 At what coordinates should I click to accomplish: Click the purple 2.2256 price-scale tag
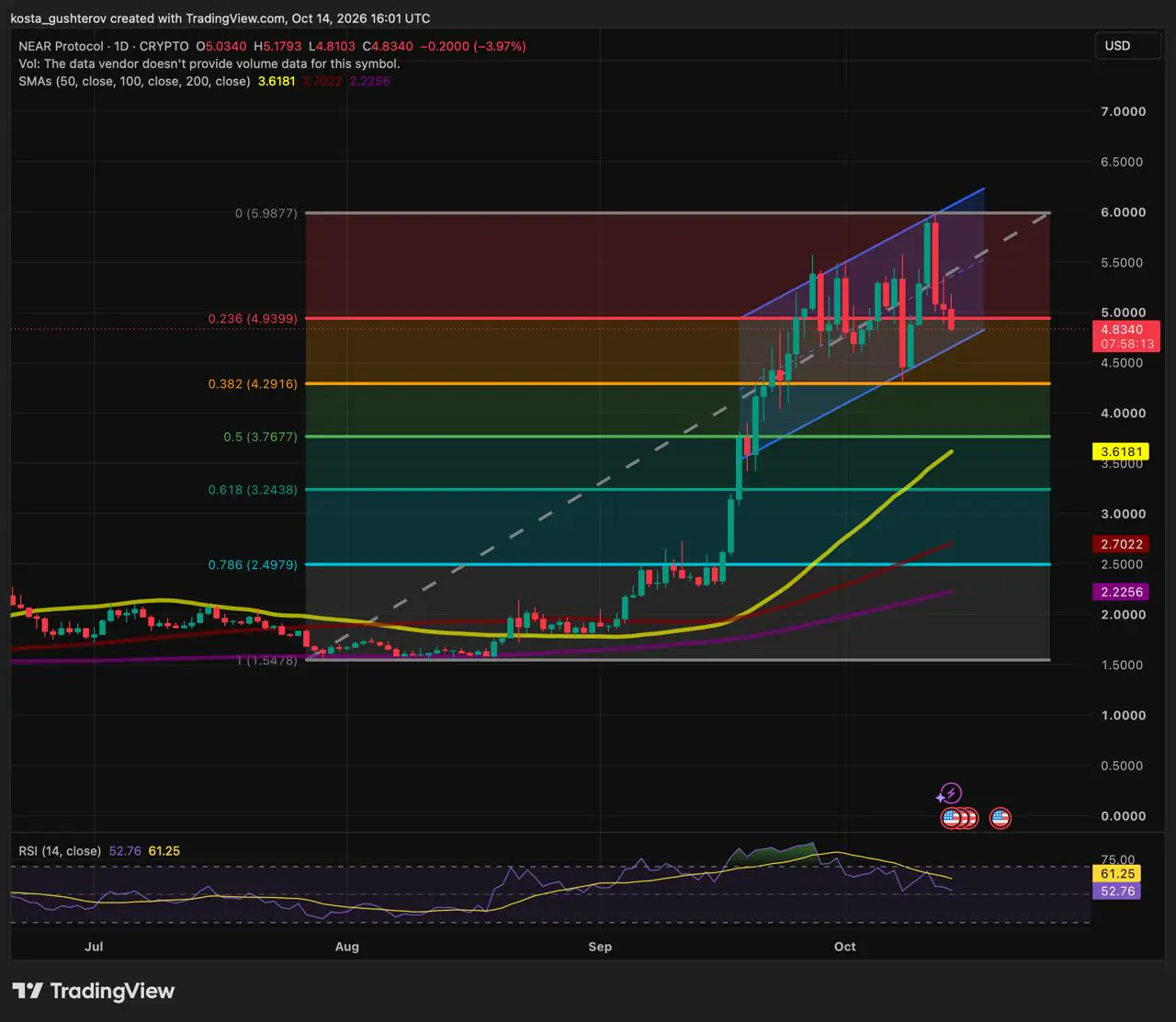coord(1120,592)
